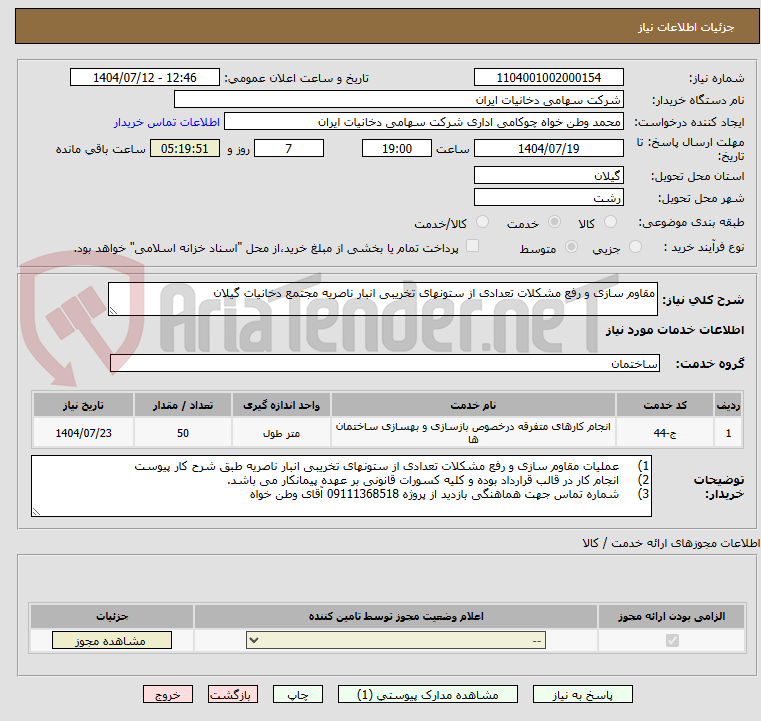Click the 'مشاهده مجوز' button
This screenshot has width=761, height=721.
point(112,640)
